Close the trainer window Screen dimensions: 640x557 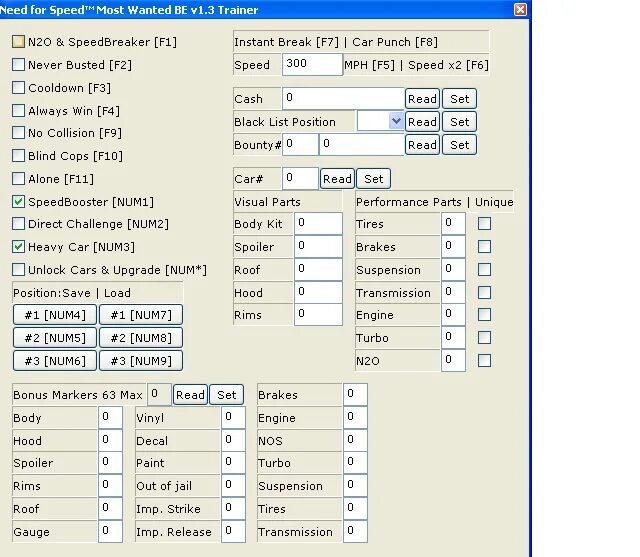coord(520,9)
